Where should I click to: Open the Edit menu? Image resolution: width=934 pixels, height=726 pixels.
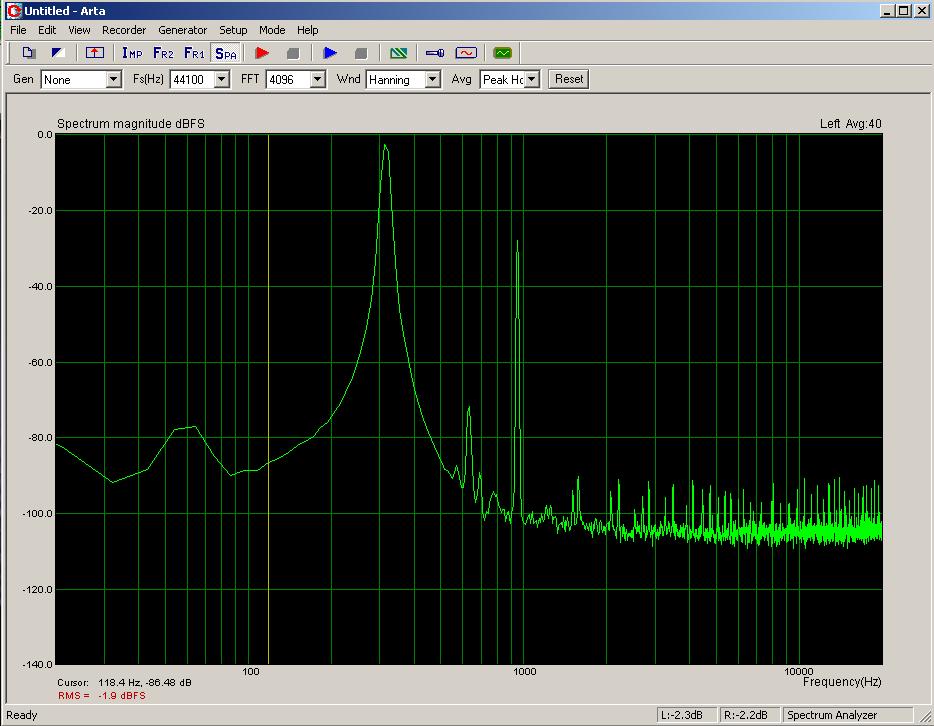pyautogui.click(x=46, y=30)
